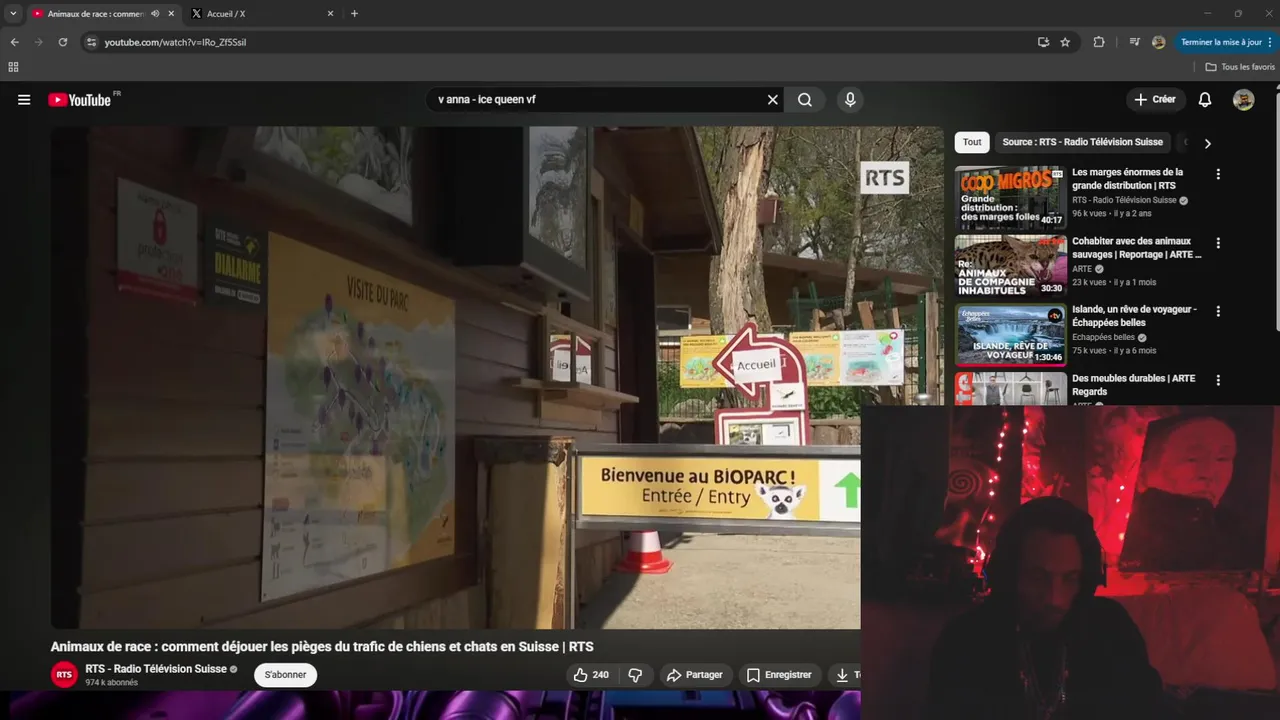Open options for Des meubles durables video
The width and height of the screenshot is (1280, 720).
[1218, 380]
